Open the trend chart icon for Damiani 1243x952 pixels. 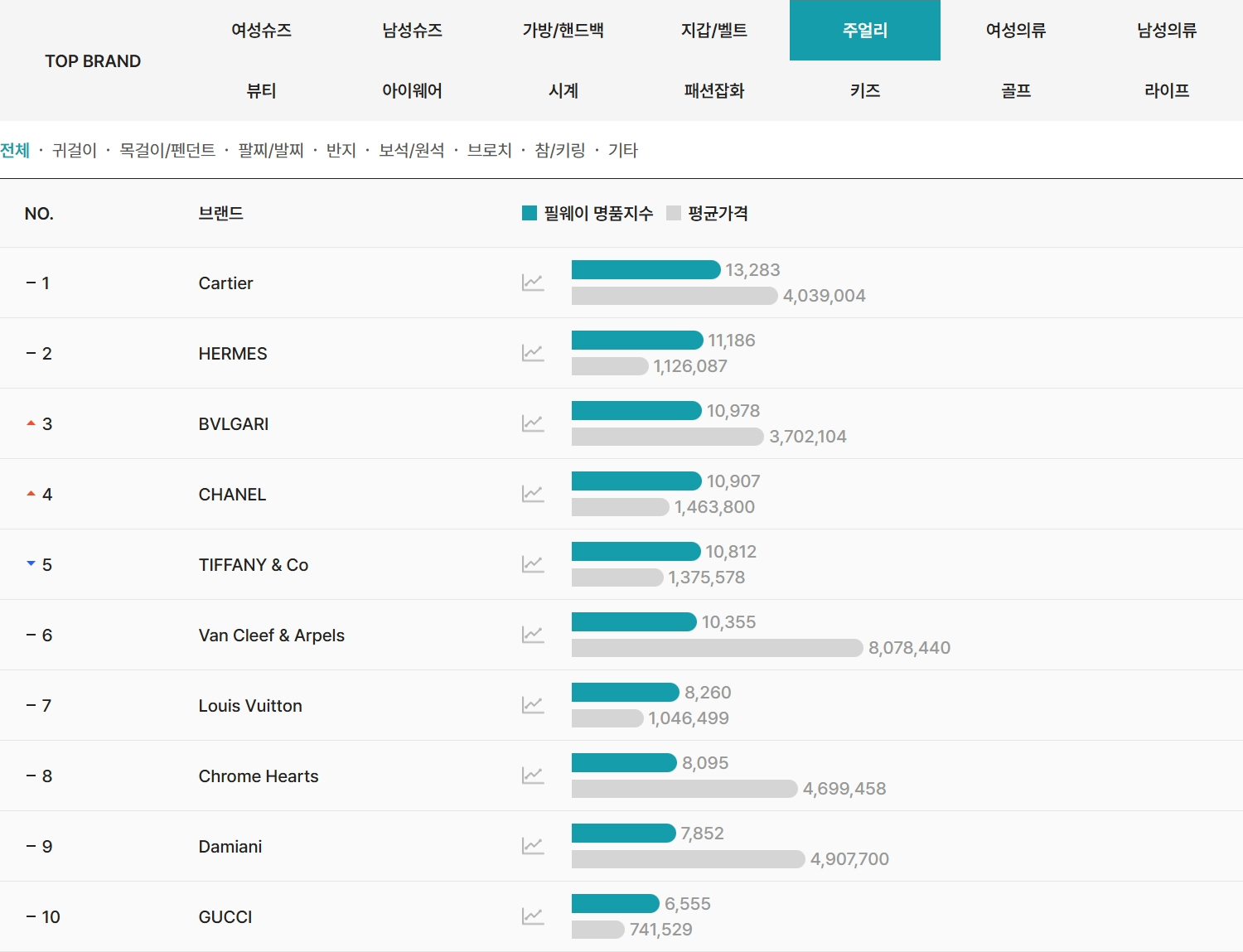pyautogui.click(x=533, y=846)
